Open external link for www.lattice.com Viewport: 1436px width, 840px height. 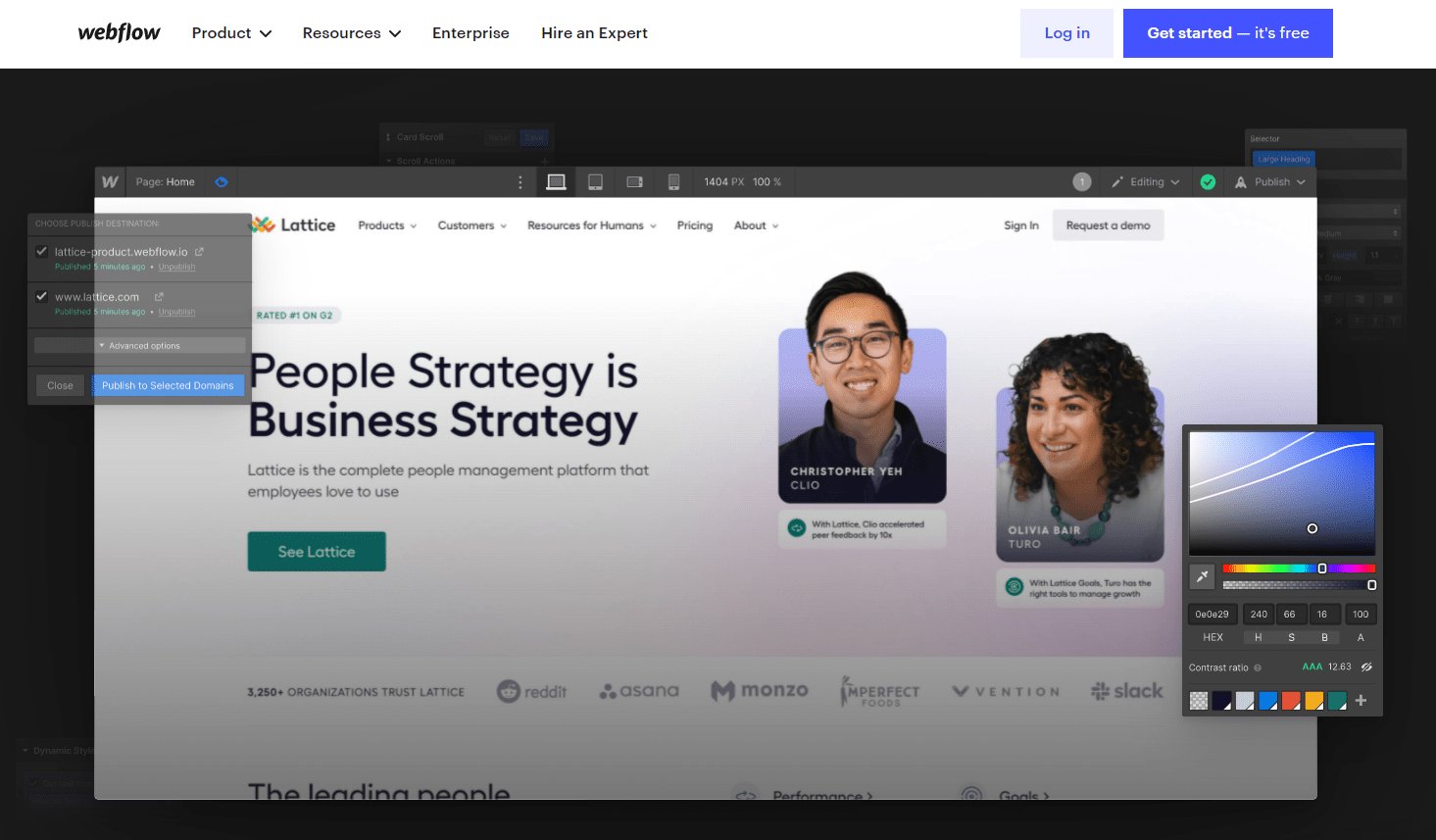159,297
